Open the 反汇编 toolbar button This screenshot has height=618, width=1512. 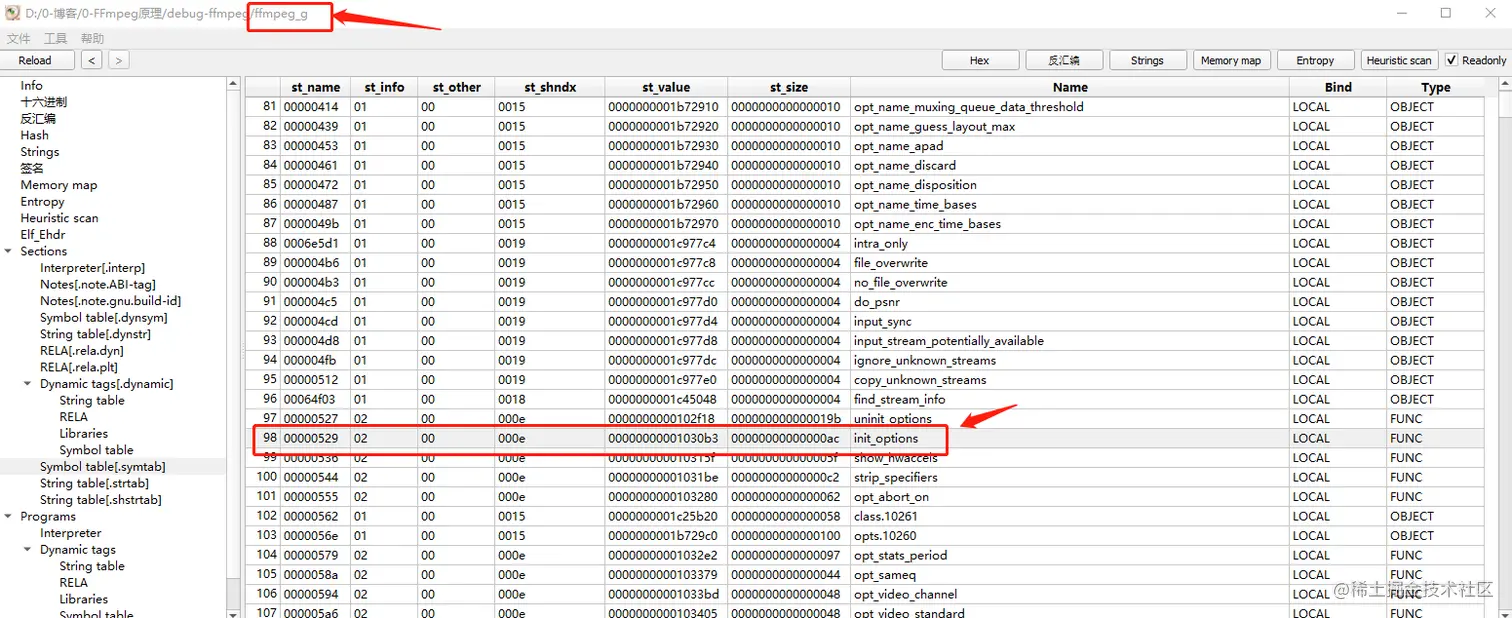click(1063, 61)
